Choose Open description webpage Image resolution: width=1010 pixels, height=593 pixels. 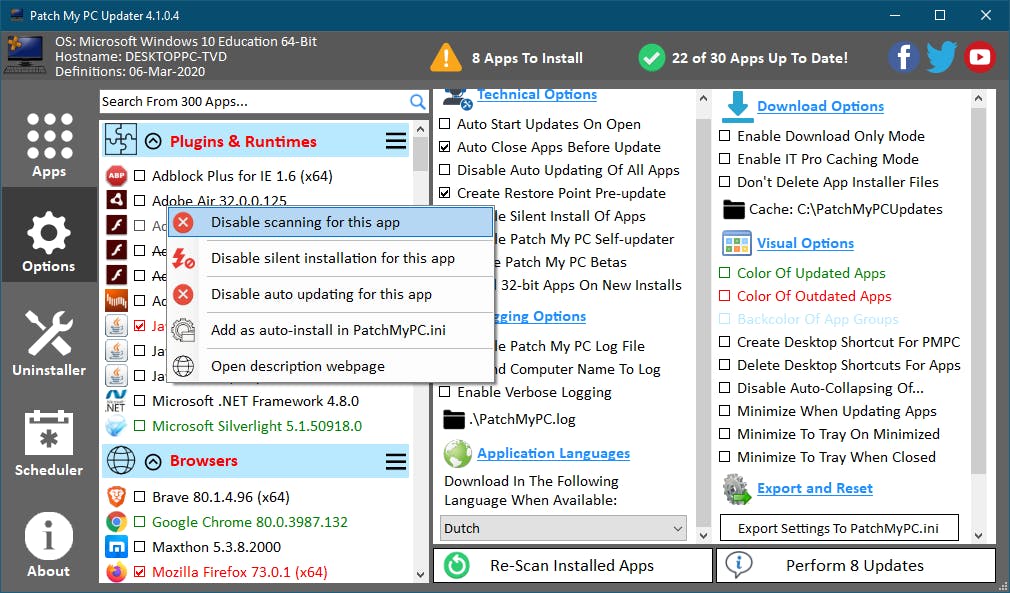pos(330,366)
